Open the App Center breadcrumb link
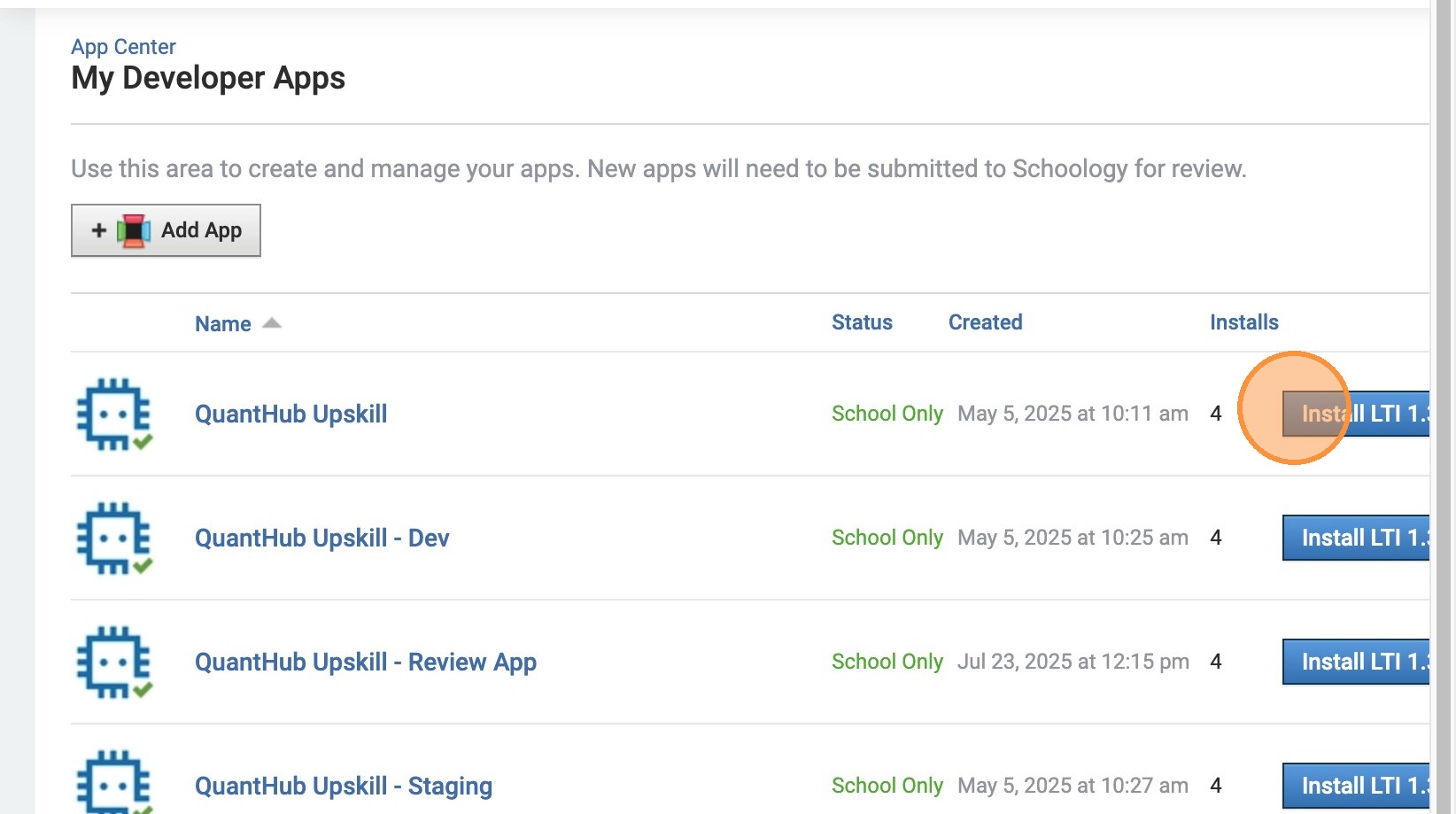This screenshot has height=814, width=1456. (123, 47)
